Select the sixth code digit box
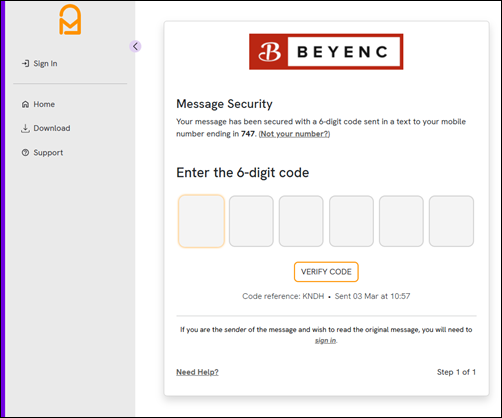Screen dimensions: 502x418 tap(451, 221)
